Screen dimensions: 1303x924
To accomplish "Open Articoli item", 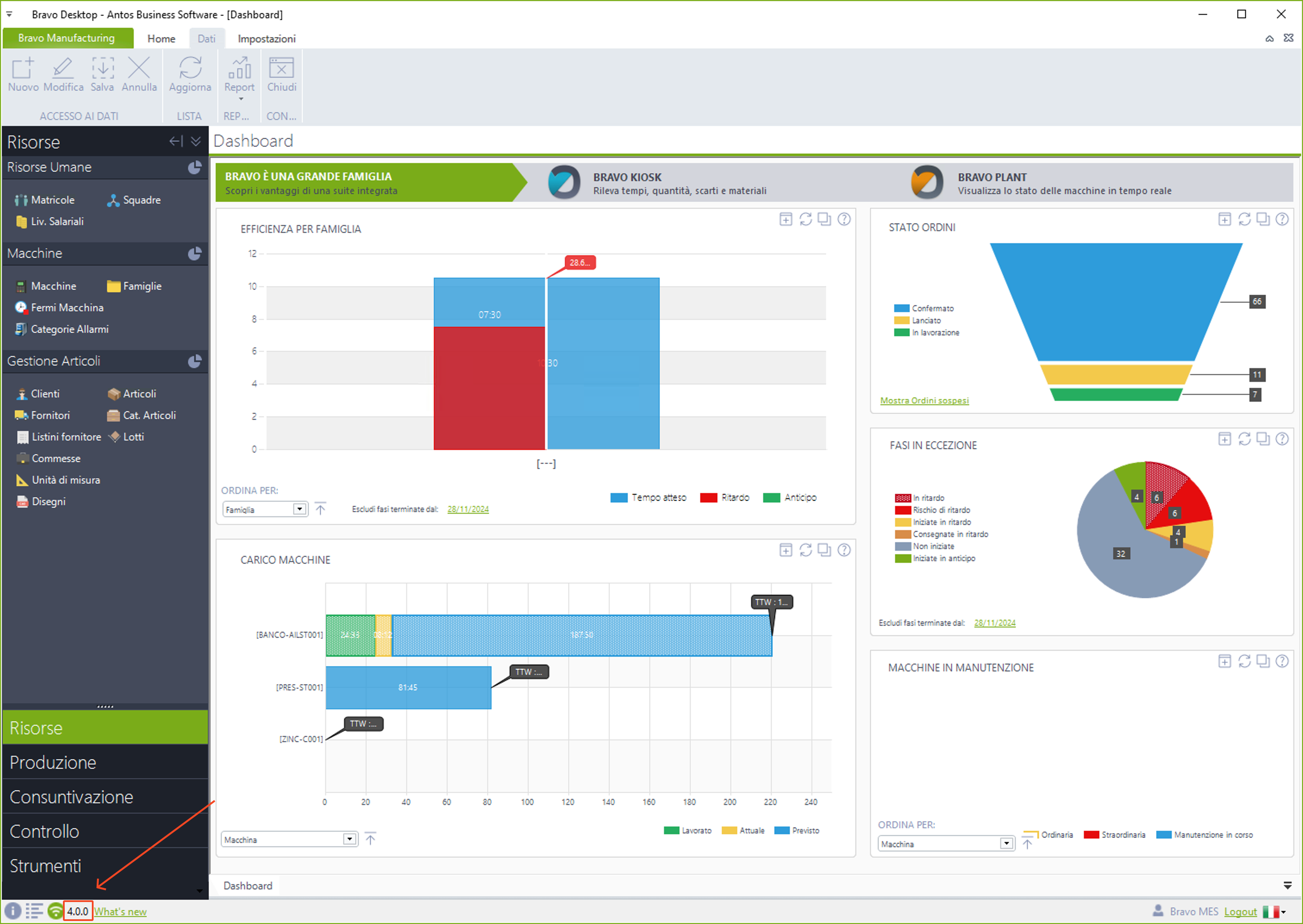I will 132,393.
